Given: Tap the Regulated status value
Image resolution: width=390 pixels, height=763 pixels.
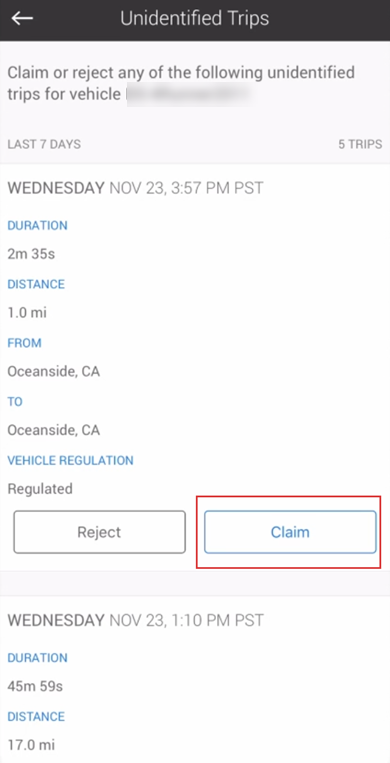Looking at the screenshot, I should [x=40, y=489].
